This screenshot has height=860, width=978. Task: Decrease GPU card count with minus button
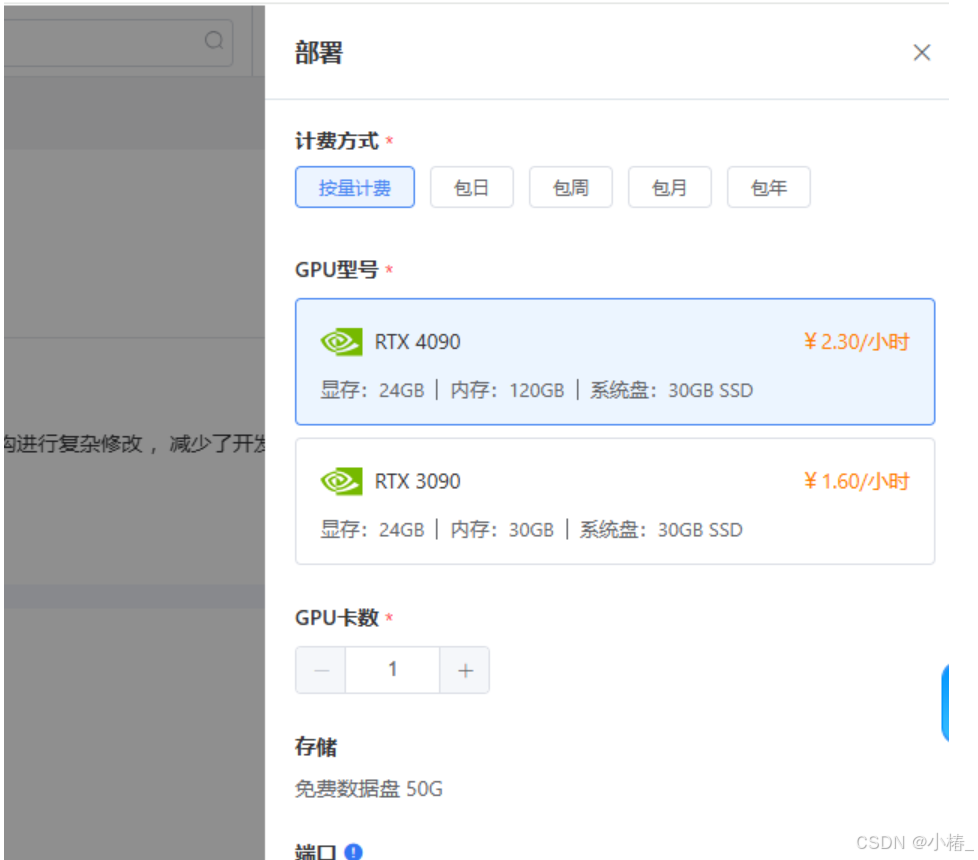tap(321, 670)
